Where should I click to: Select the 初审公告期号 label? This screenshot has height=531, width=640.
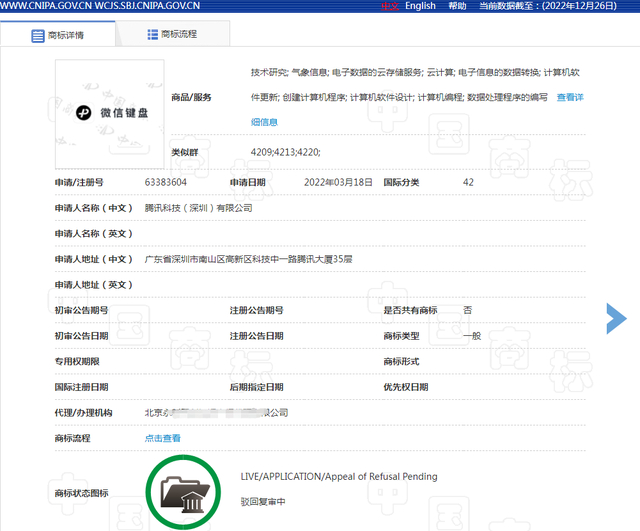[81, 310]
